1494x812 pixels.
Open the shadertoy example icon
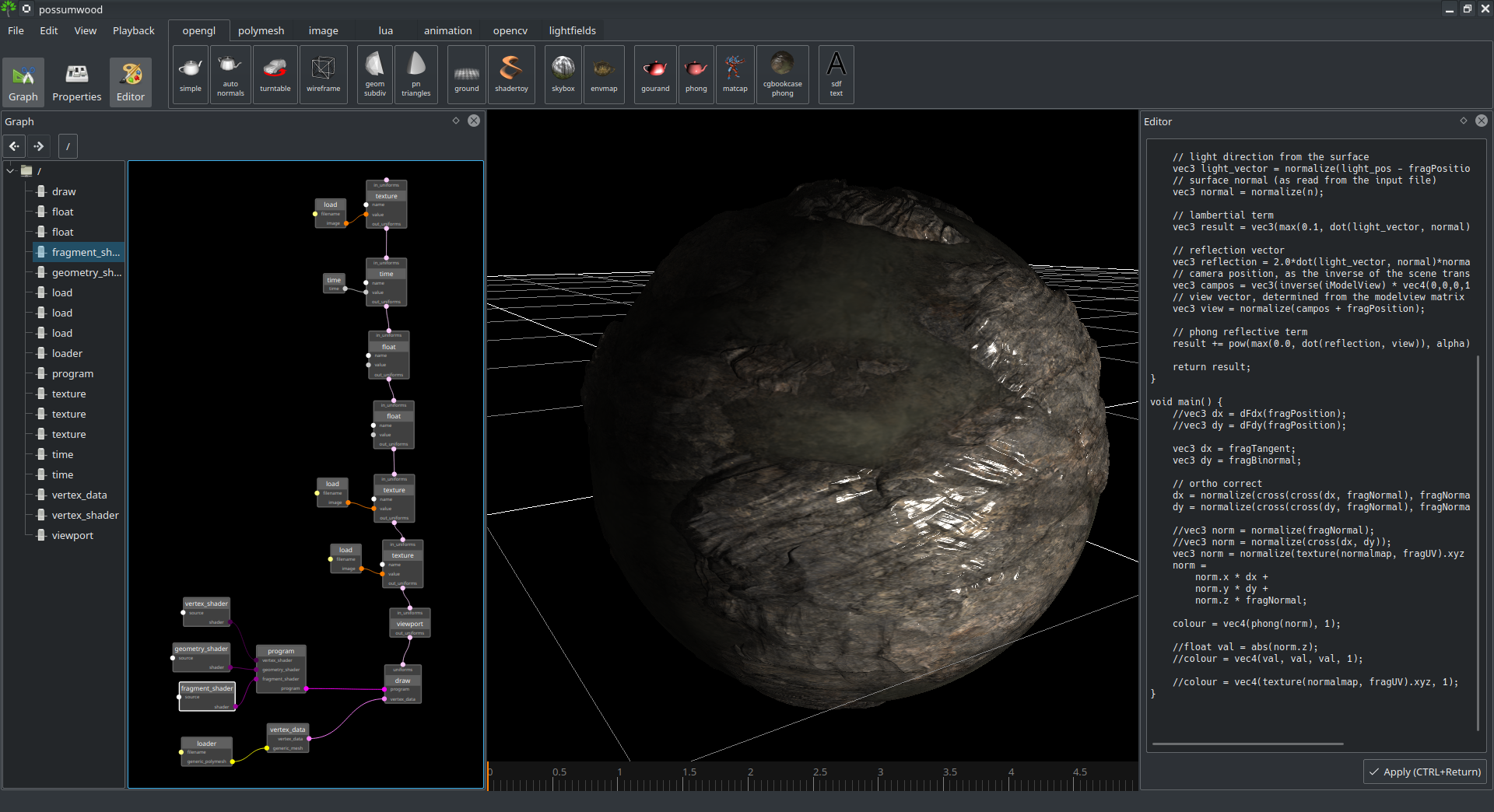(x=511, y=75)
